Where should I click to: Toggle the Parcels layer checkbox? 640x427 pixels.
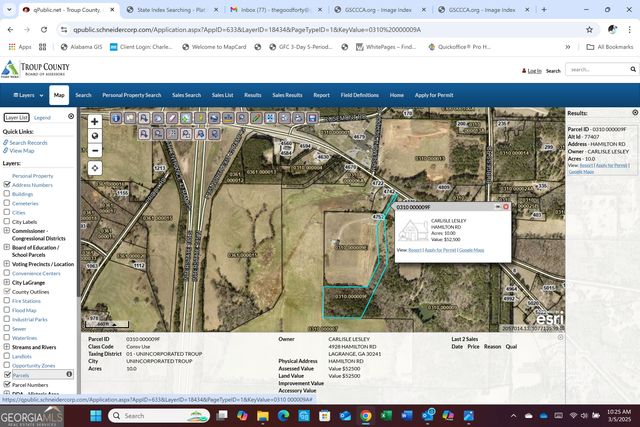pyautogui.click(x=7, y=374)
